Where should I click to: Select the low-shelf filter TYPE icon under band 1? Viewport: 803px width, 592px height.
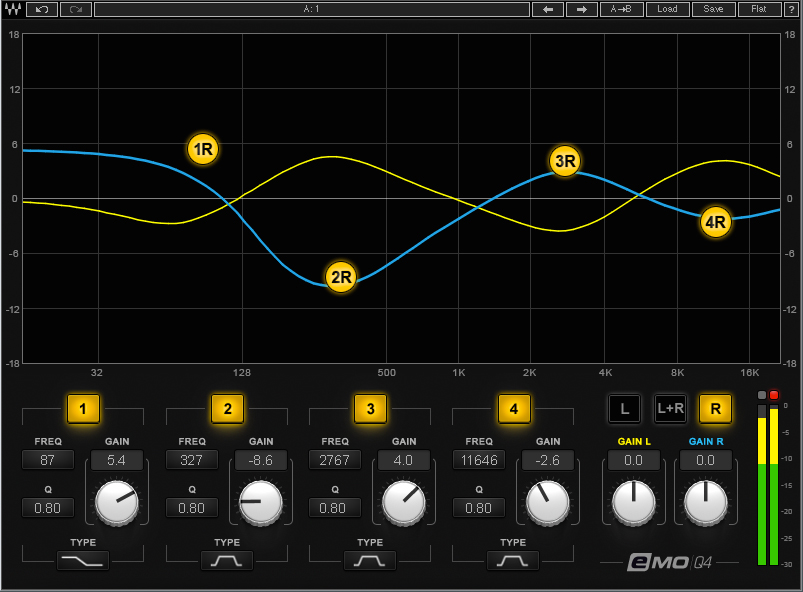(82, 561)
